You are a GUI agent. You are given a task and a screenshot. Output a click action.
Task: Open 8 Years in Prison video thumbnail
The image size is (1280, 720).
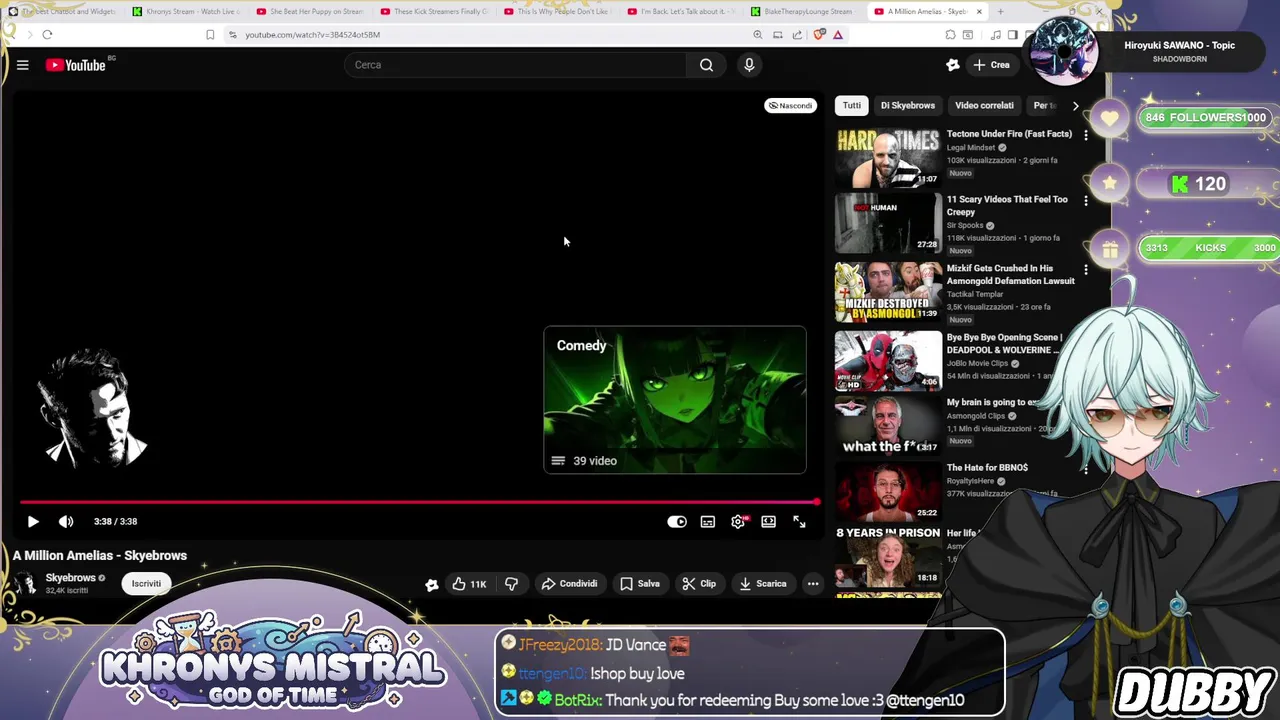point(888,556)
